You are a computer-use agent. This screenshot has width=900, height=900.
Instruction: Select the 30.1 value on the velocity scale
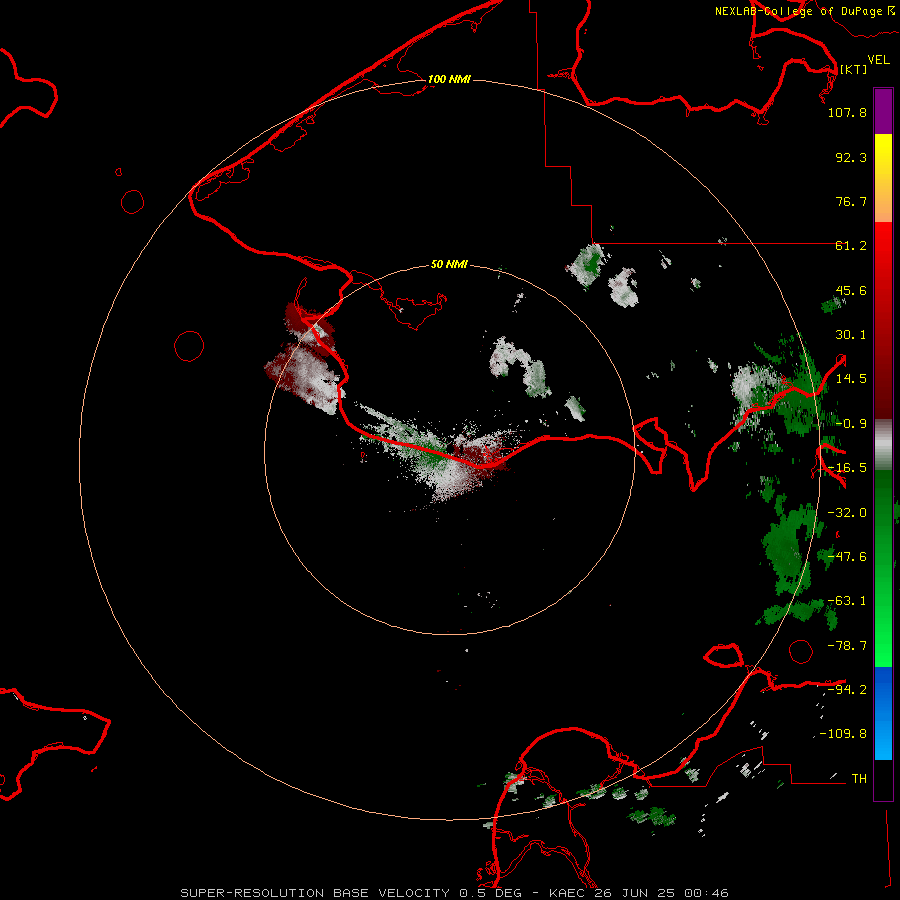click(x=851, y=335)
